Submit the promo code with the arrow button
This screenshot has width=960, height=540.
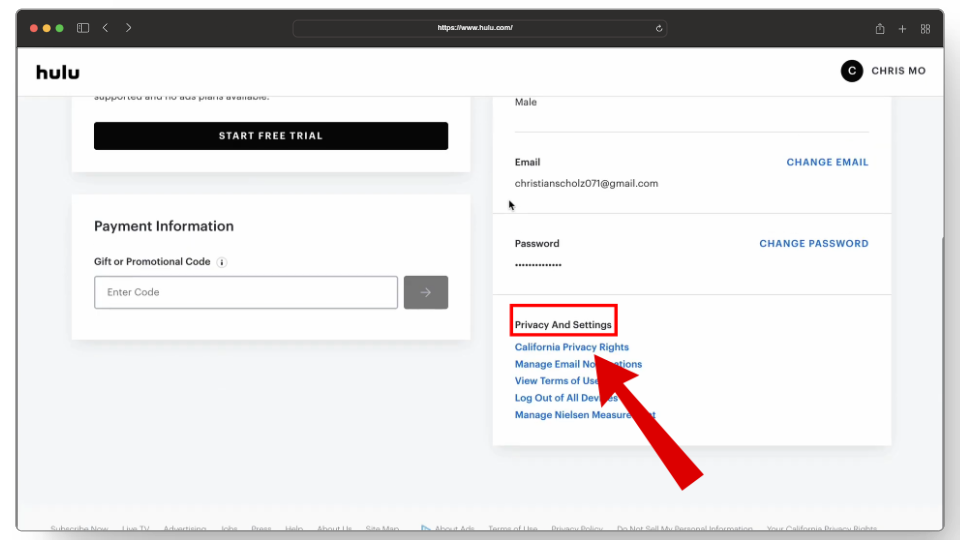point(426,292)
